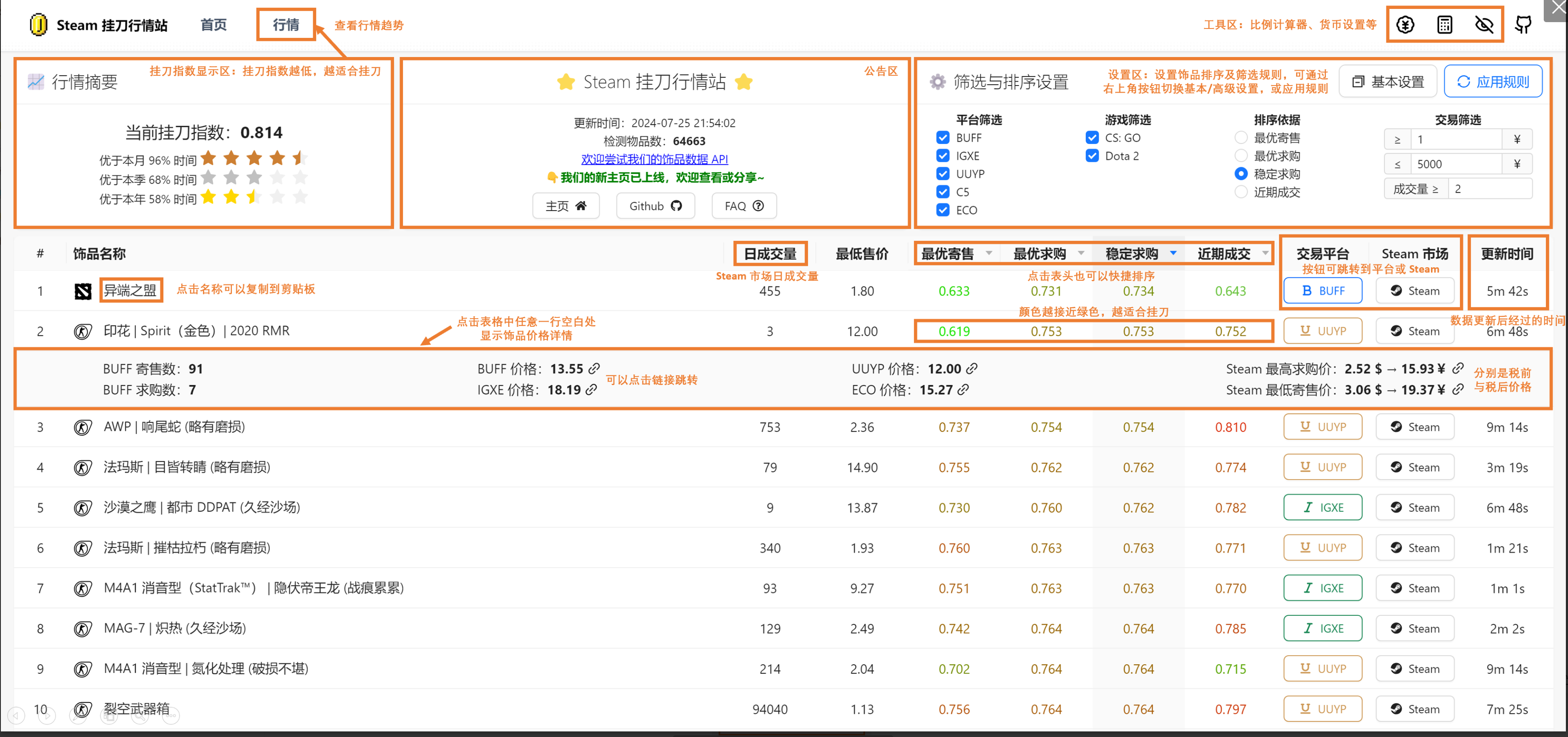Uncheck the C5 platform filter
1568x737 pixels.
(943, 192)
